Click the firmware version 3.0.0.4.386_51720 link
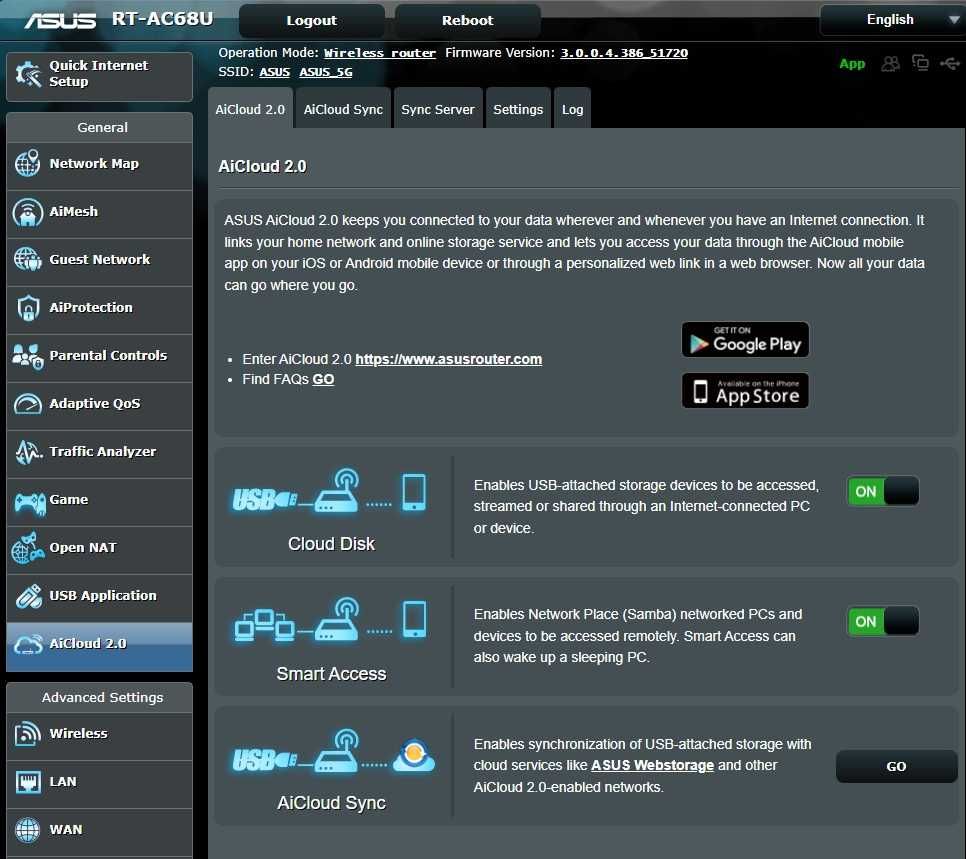966x859 pixels. [x=624, y=53]
